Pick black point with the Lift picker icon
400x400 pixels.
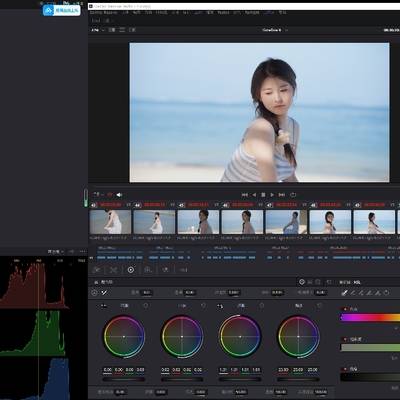coord(103,306)
